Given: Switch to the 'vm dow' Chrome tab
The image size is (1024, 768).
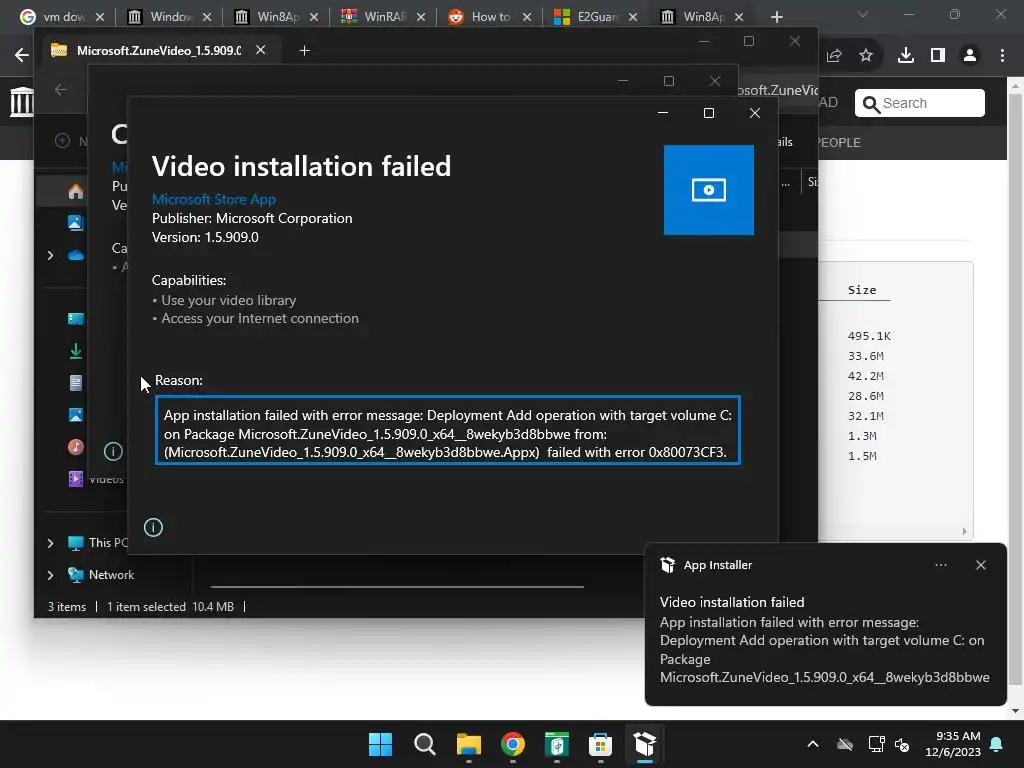Looking at the screenshot, I should pyautogui.click(x=63, y=17).
